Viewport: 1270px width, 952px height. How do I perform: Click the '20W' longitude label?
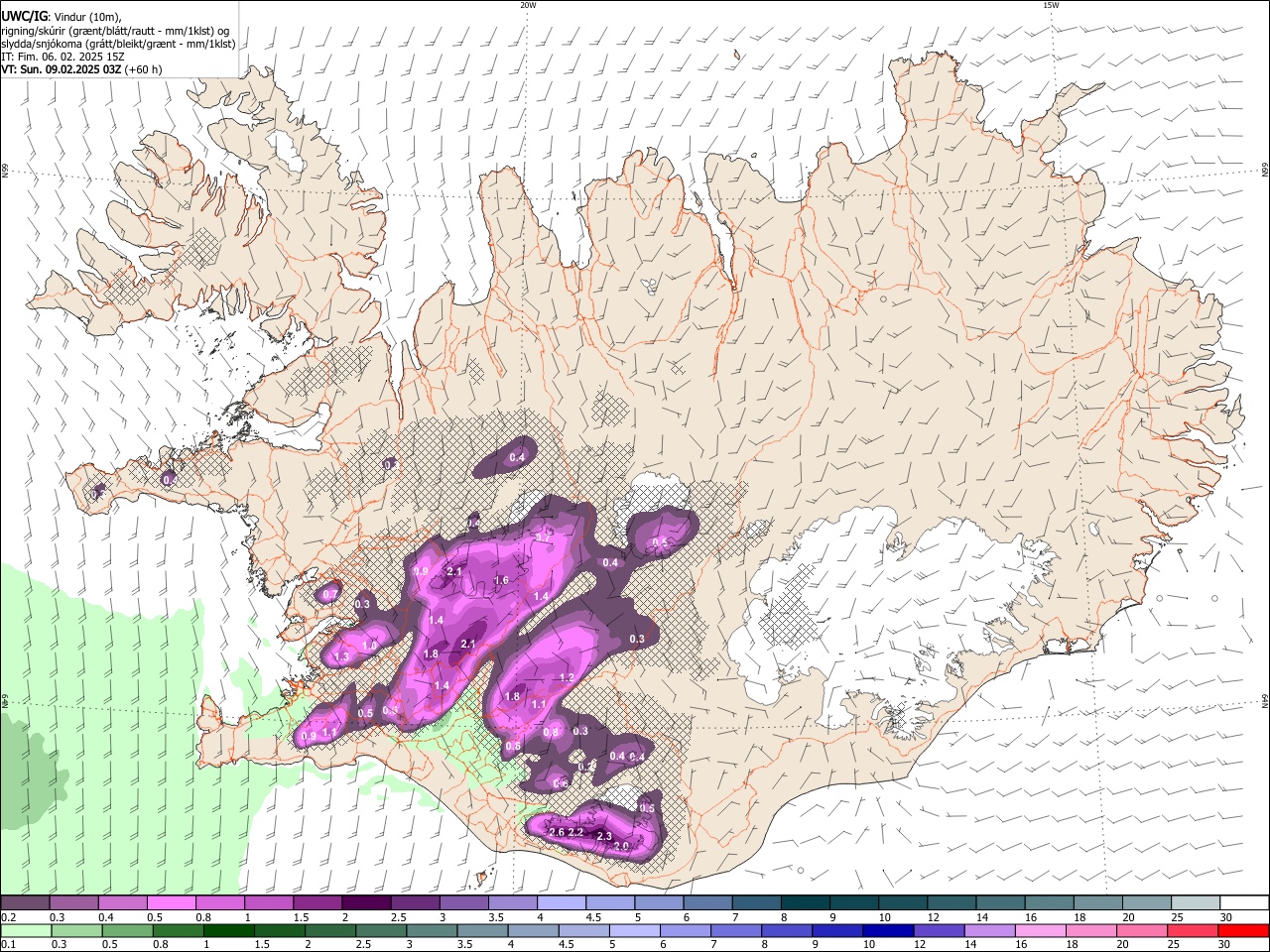click(528, 5)
